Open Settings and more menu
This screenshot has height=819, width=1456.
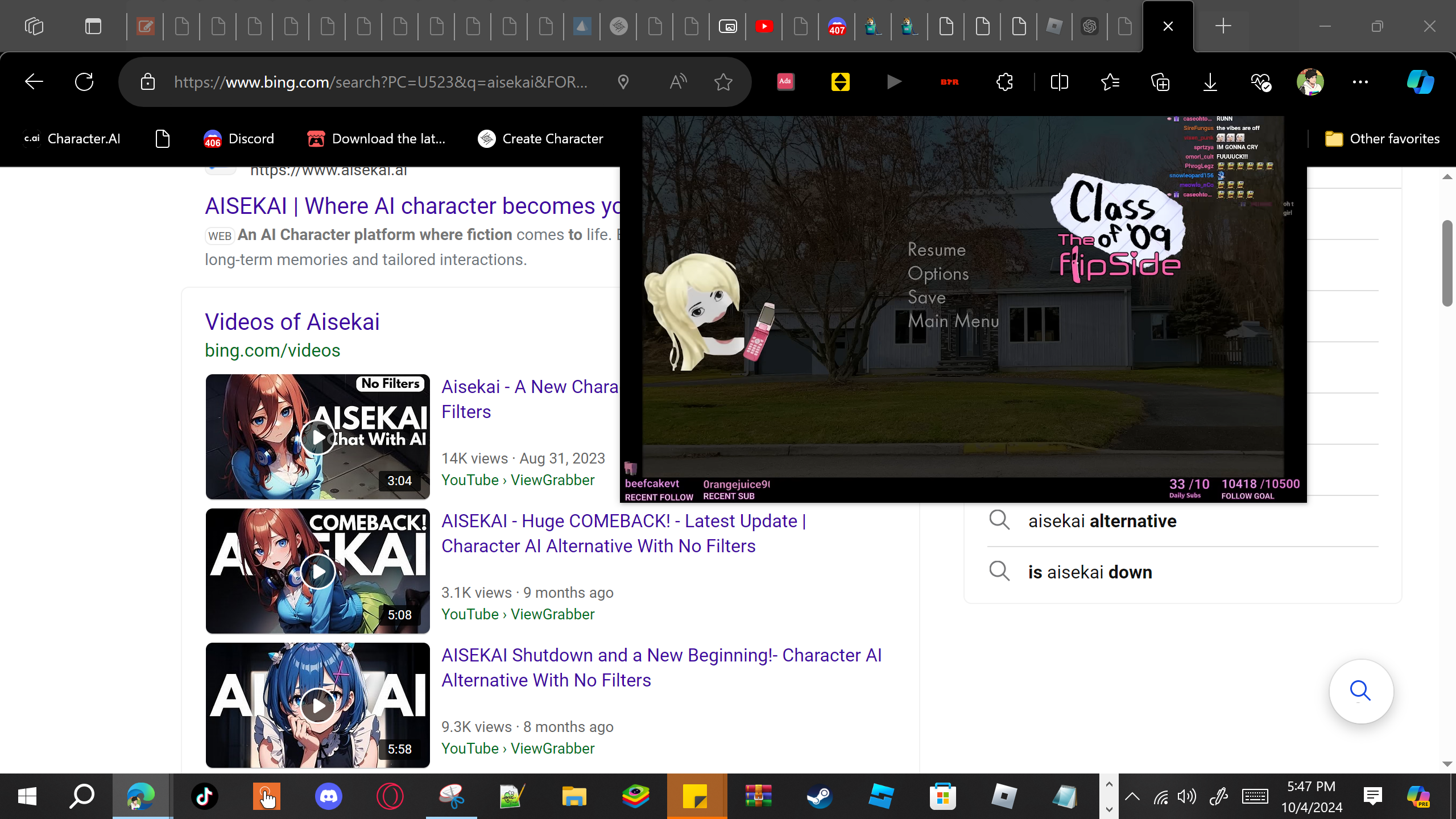pyautogui.click(x=1360, y=82)
